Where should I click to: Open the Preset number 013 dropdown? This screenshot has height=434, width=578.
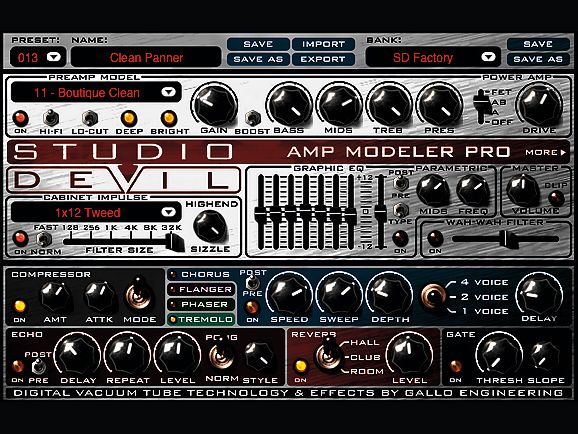click(53, 57)
